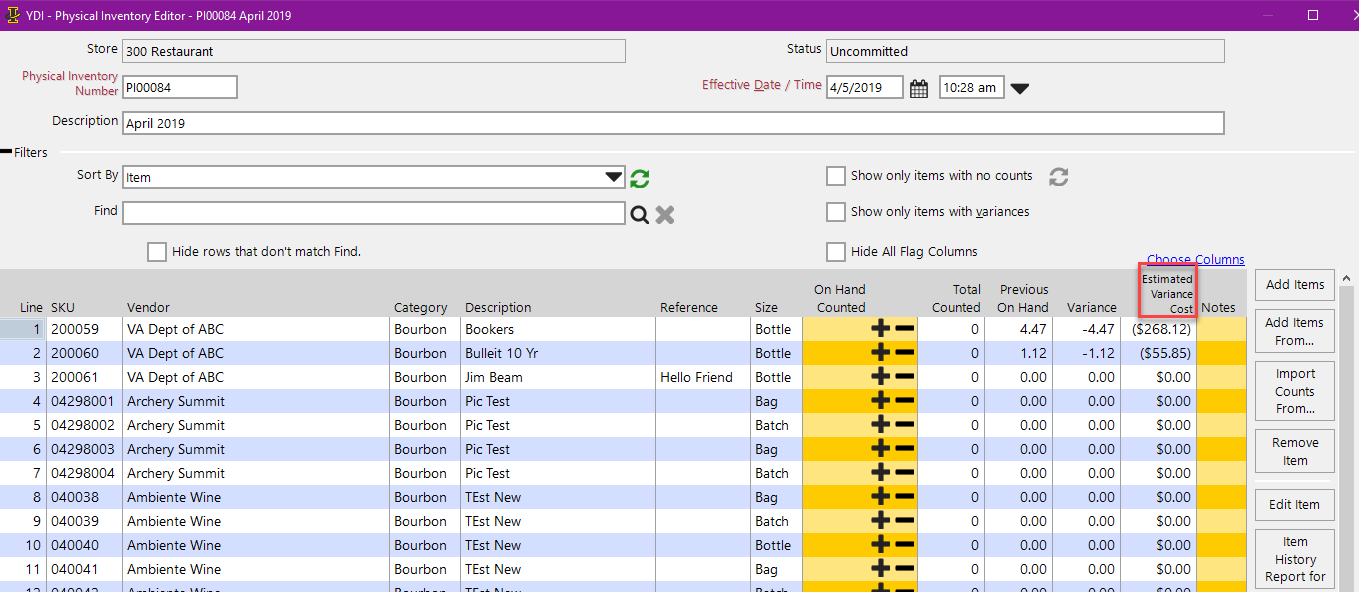Click the green refresh icon beside Sort By
1359x592 pixels.
pos(640,178)
